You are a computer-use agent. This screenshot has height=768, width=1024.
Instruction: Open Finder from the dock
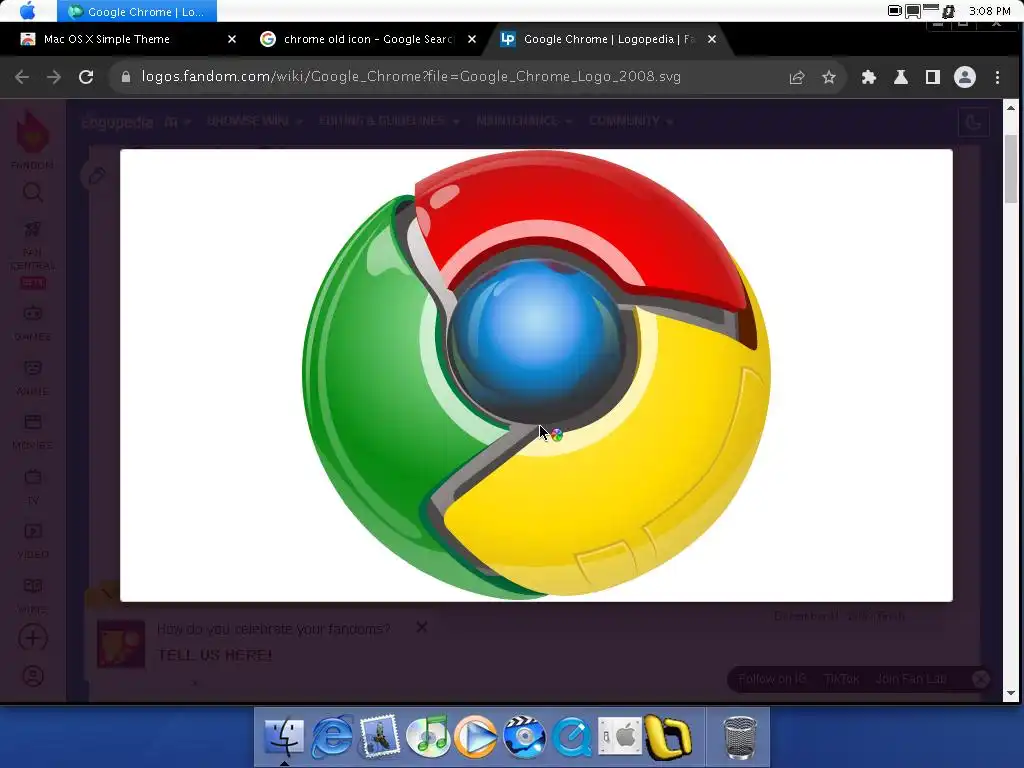284,737
